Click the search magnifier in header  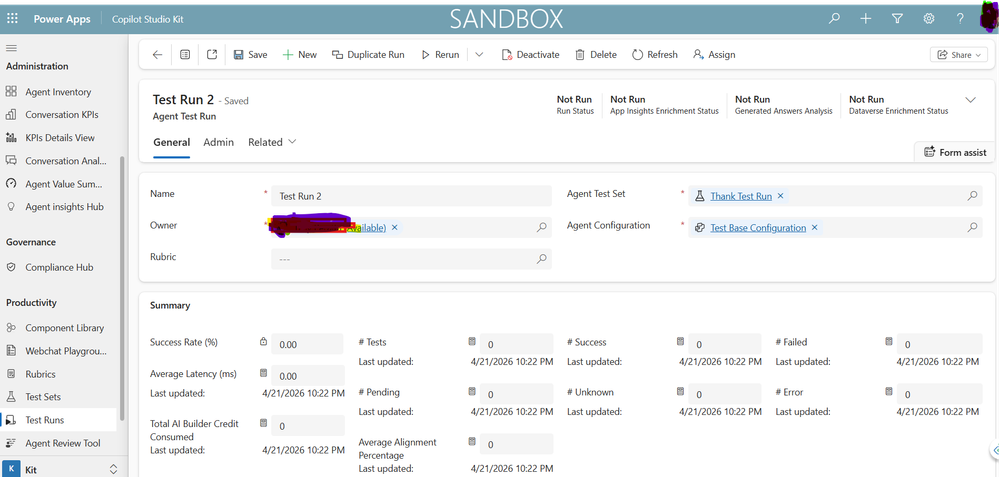833,18
